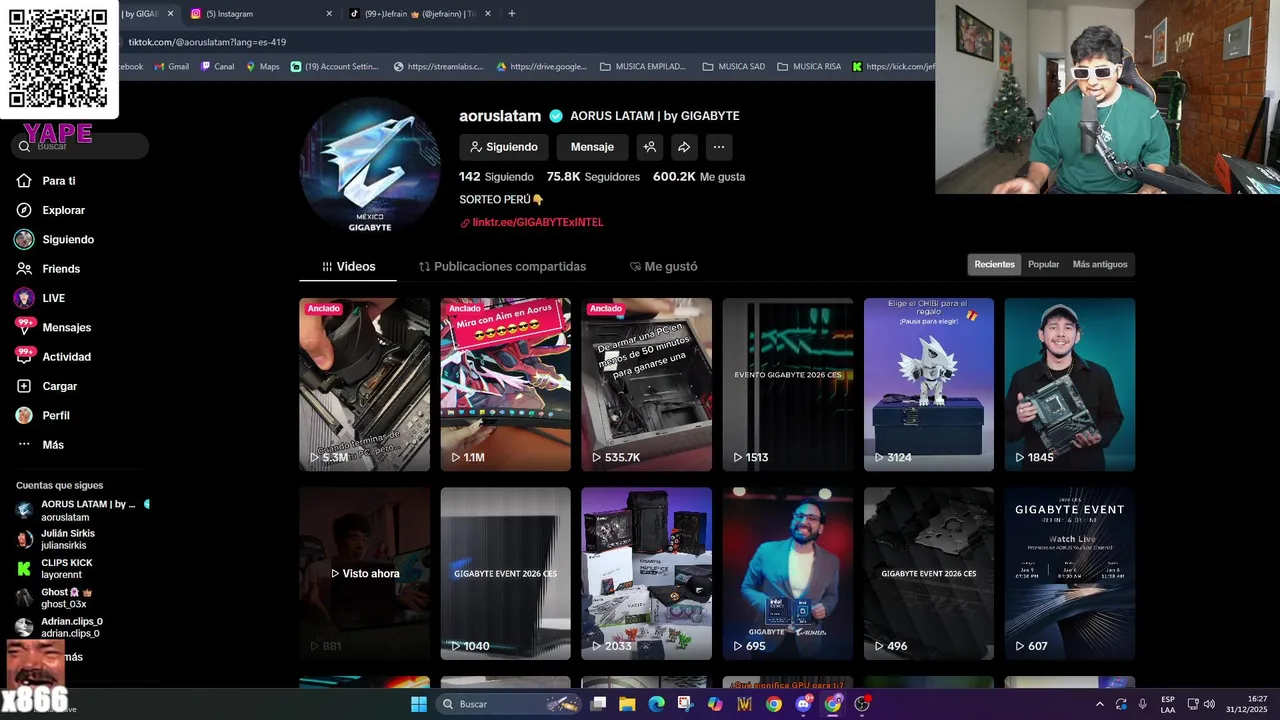Switch to the Videos tab
This screenshot has width=1280, height=720.
pos(348,267)
